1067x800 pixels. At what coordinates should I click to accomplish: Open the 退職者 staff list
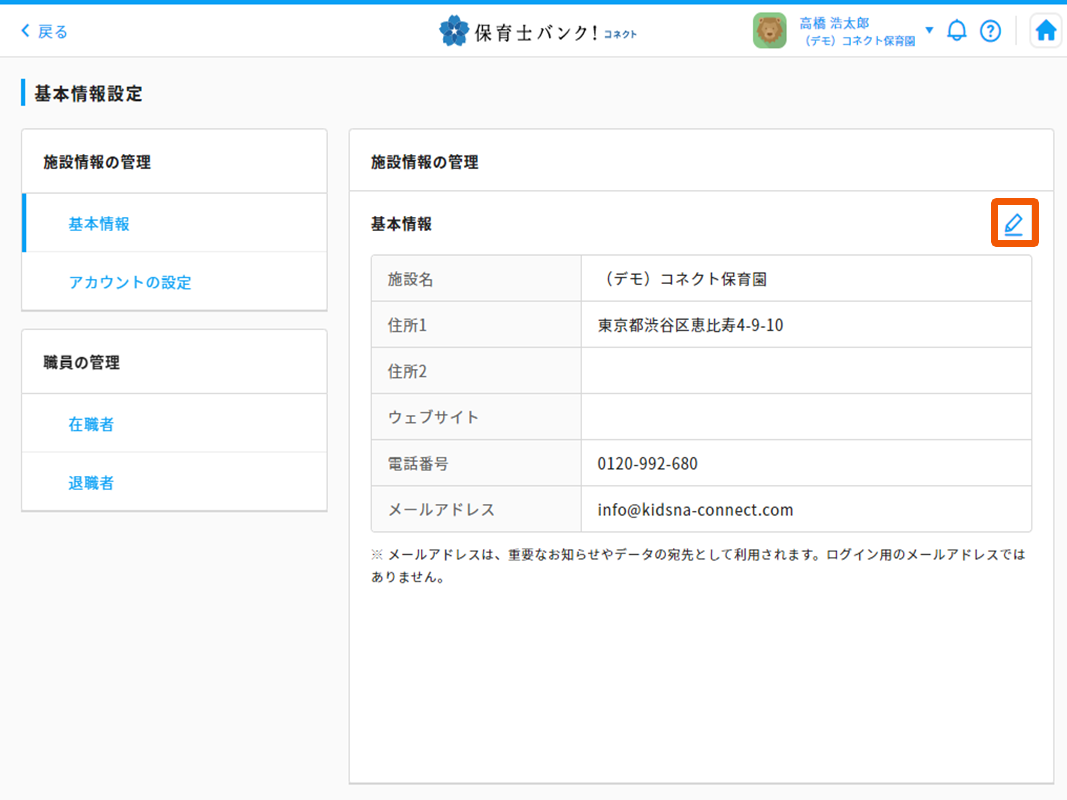[91, 483]
